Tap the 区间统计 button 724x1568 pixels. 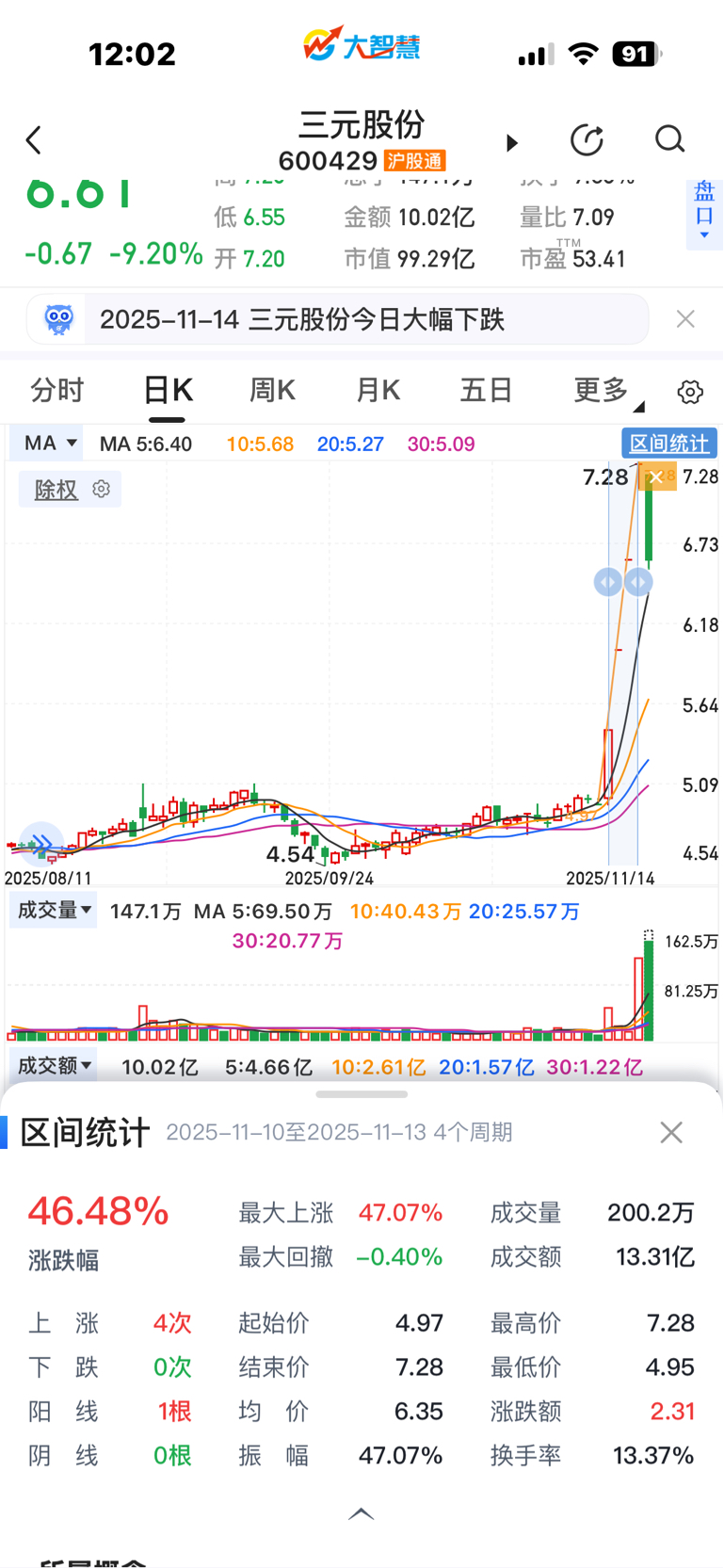[x=669, y=443]
